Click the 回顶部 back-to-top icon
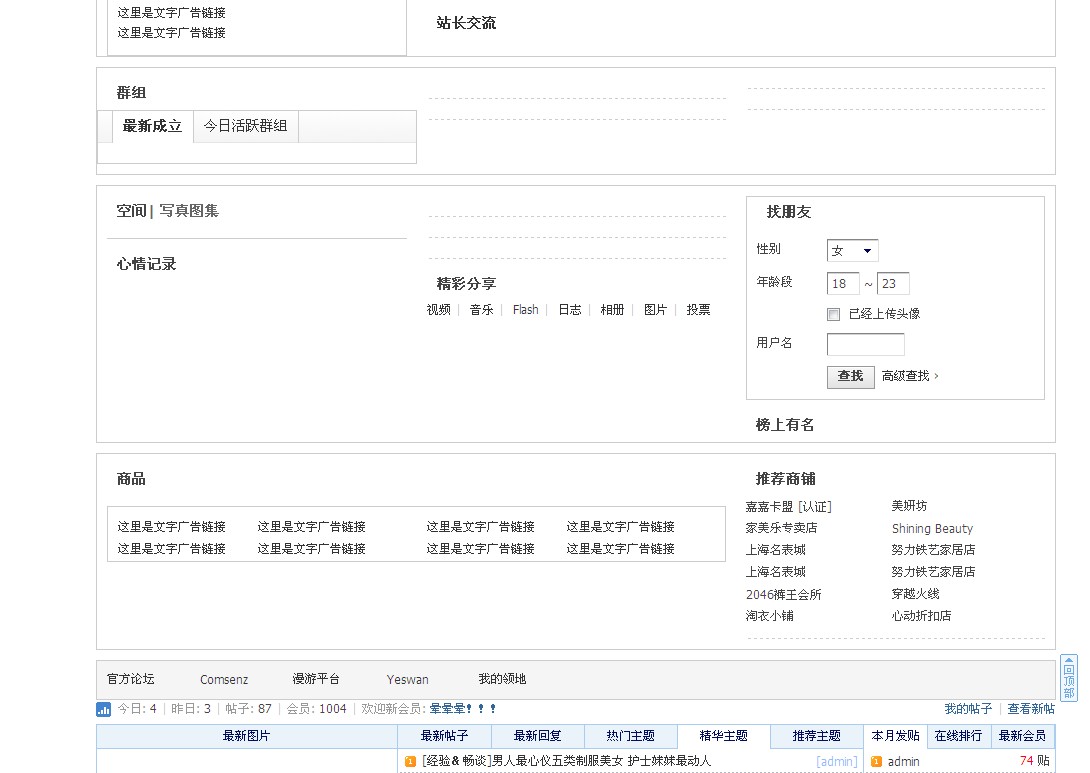 [x=1070, y=679]
